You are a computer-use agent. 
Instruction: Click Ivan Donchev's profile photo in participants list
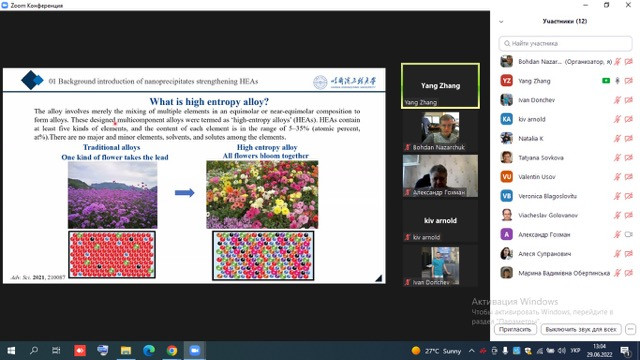click(x=507, y=100)
